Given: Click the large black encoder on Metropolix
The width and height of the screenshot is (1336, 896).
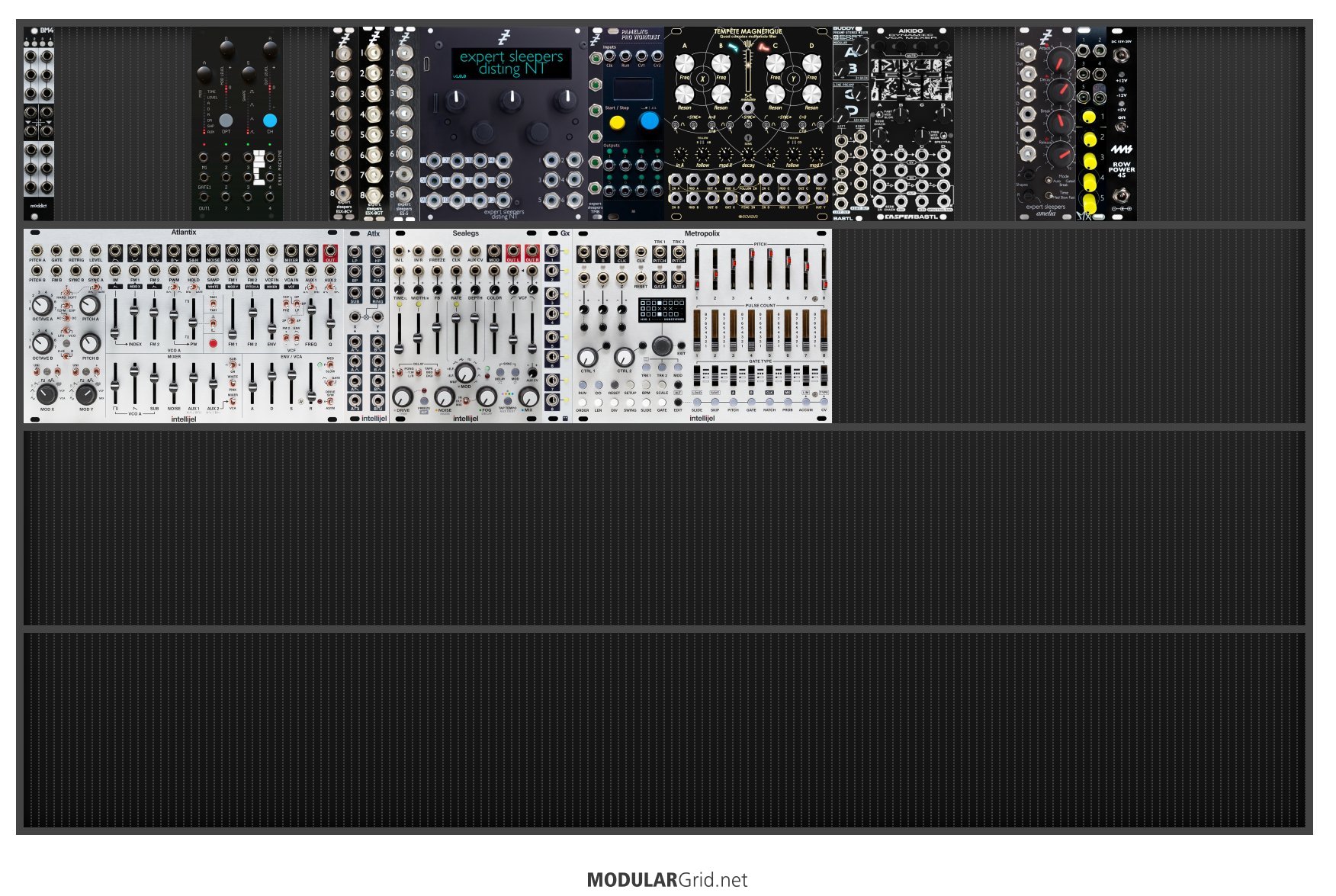Looking at the screenshot, I should [x=661, y=345].
